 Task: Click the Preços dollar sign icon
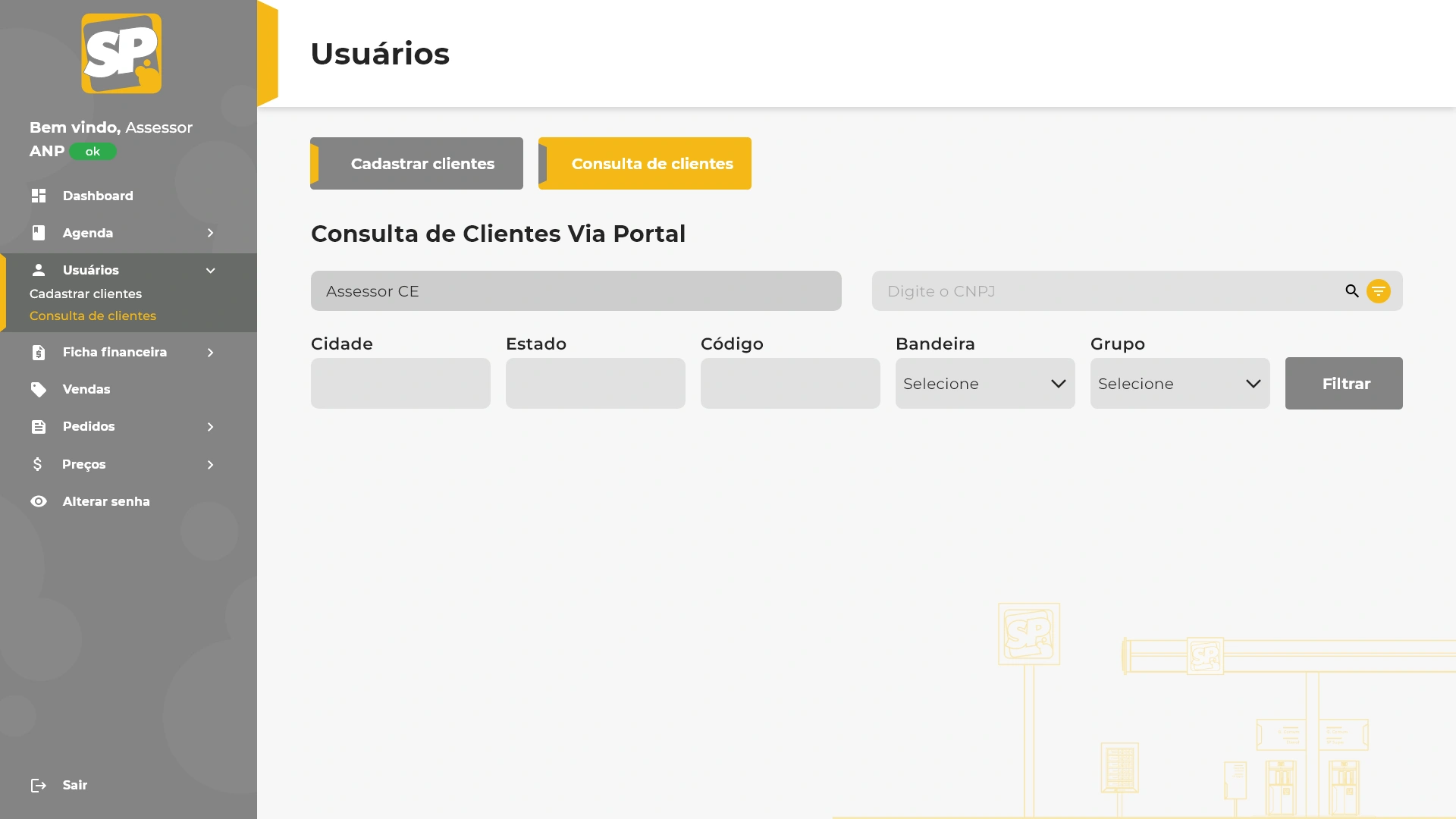pyautogui.click(x=38, y=464)
